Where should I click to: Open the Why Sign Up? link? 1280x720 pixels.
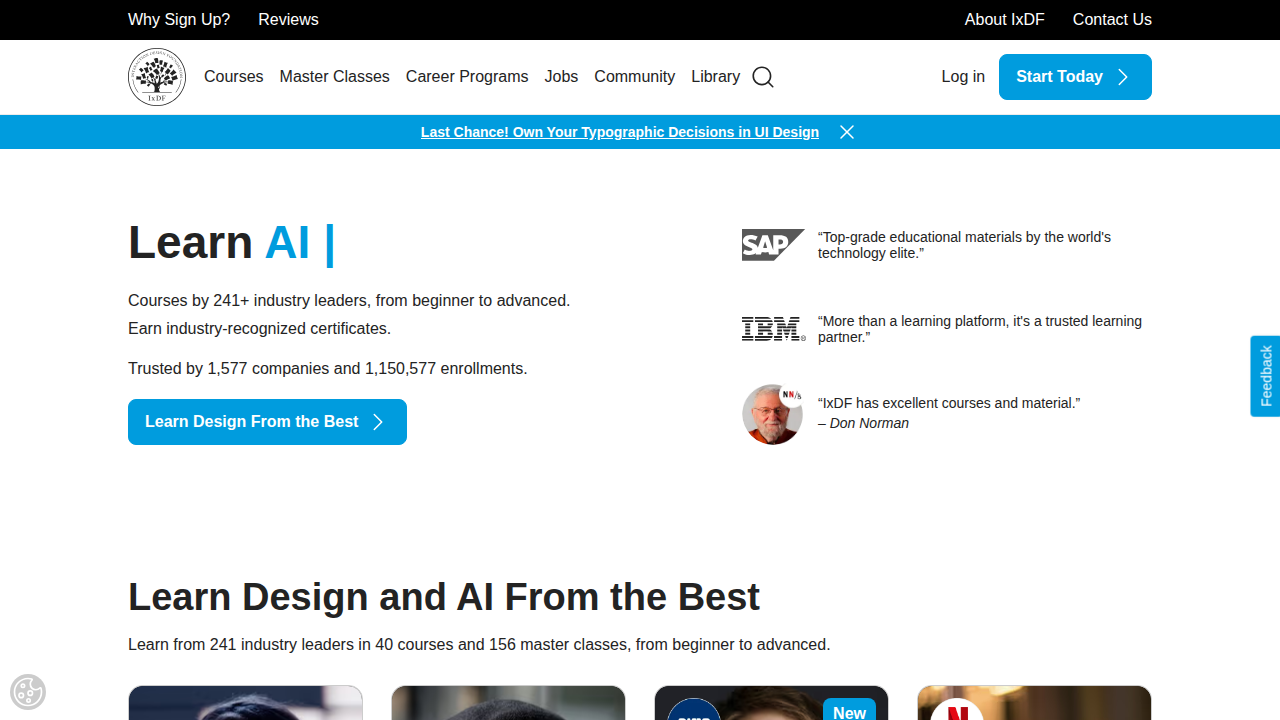click(179, 20)
